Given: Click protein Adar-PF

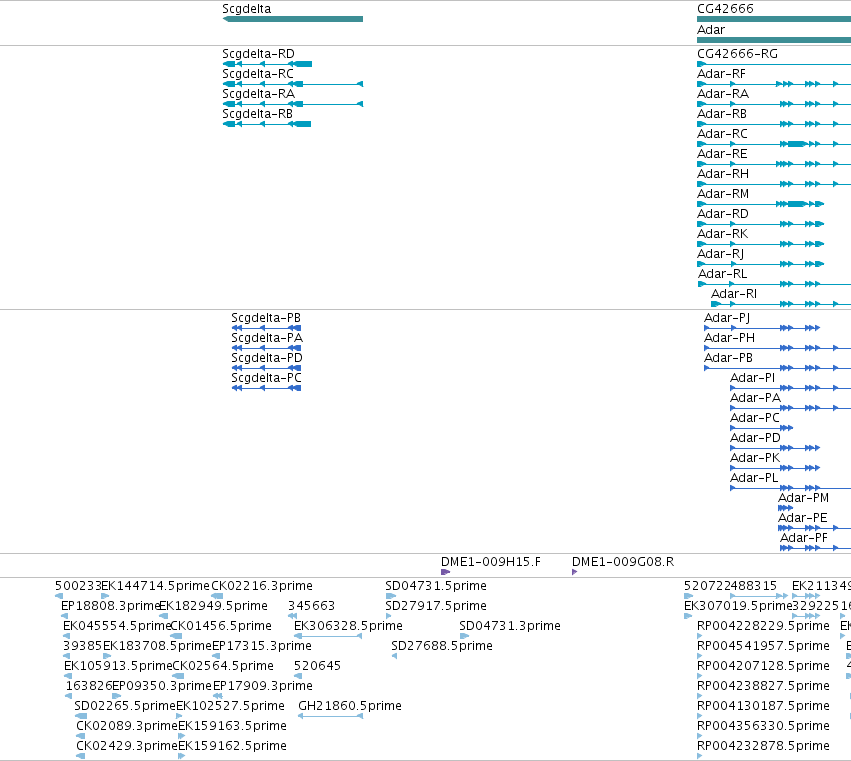Looking at the screenshot, I should [x=804, y=538].
